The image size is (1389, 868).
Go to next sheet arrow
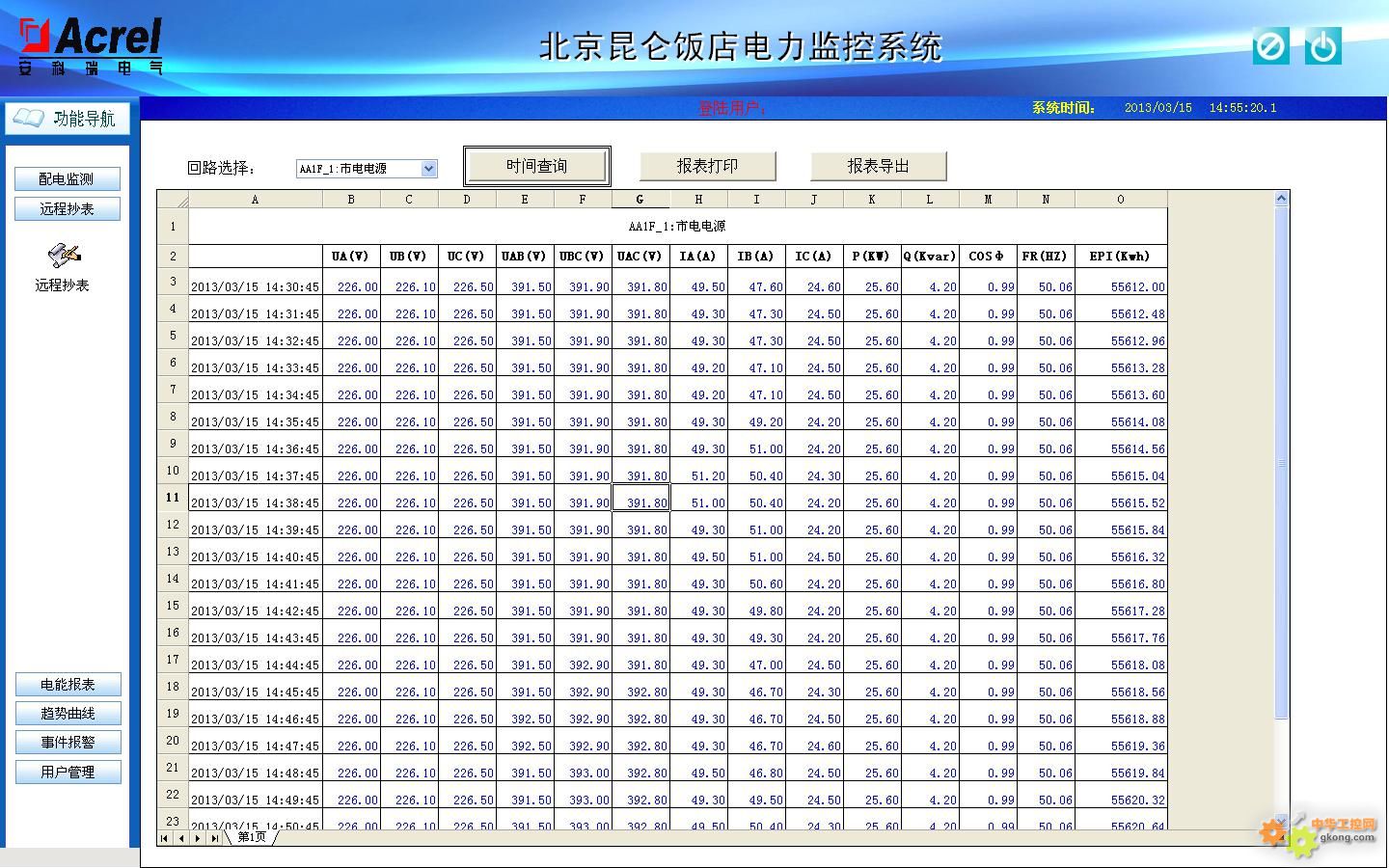click(197, 838)
